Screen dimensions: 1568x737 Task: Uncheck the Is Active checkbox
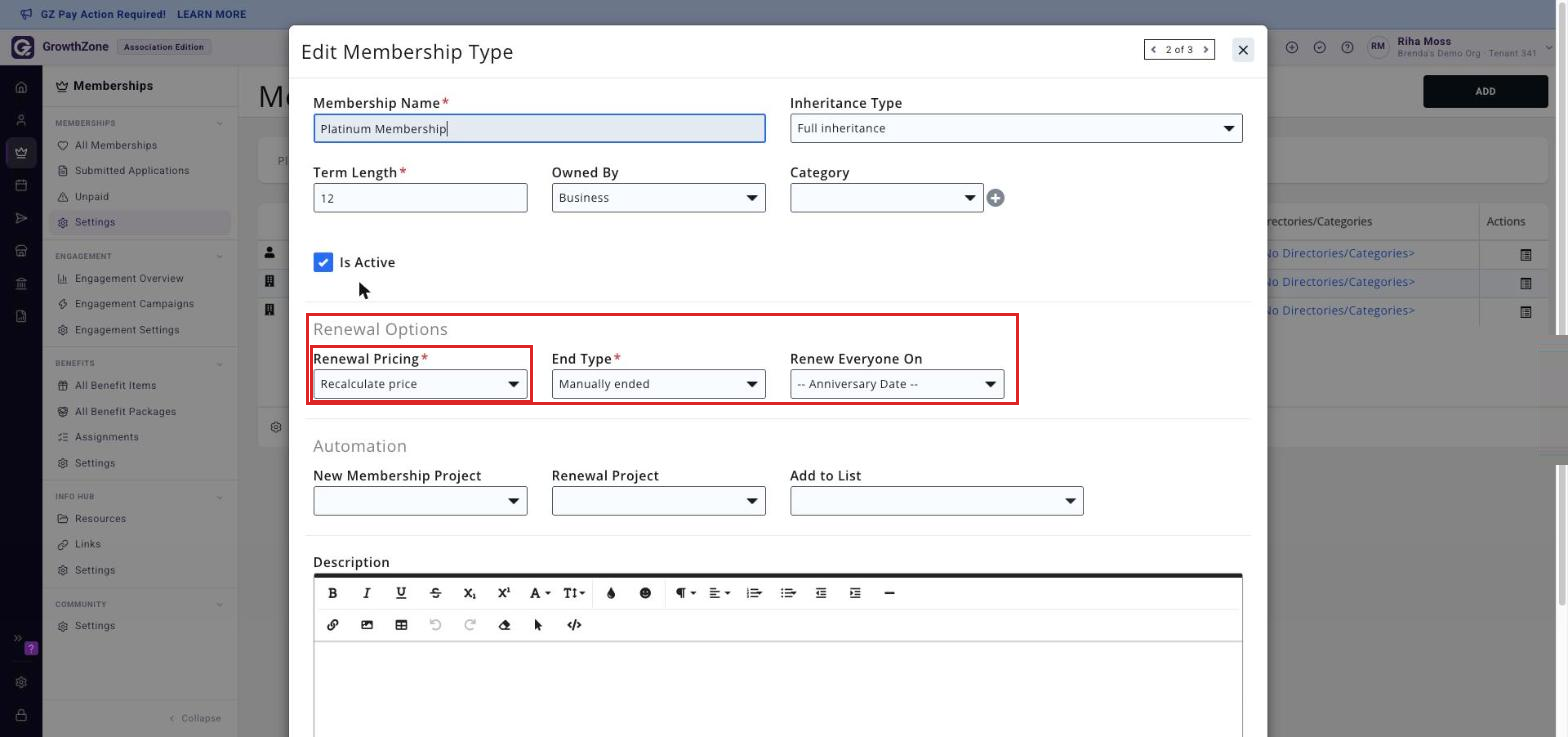[x=323, y=262]
